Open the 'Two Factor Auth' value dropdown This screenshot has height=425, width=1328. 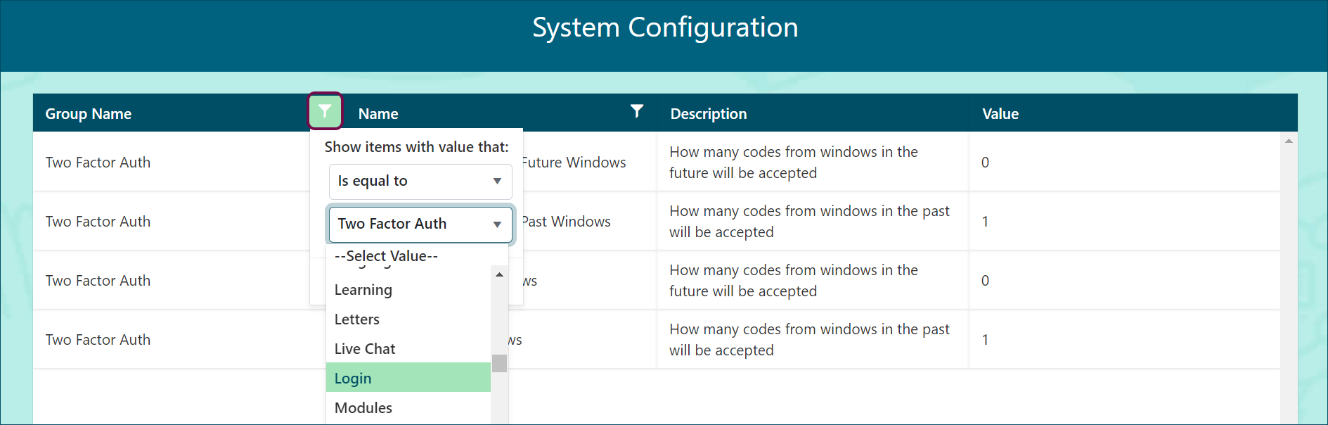point(420,224)
